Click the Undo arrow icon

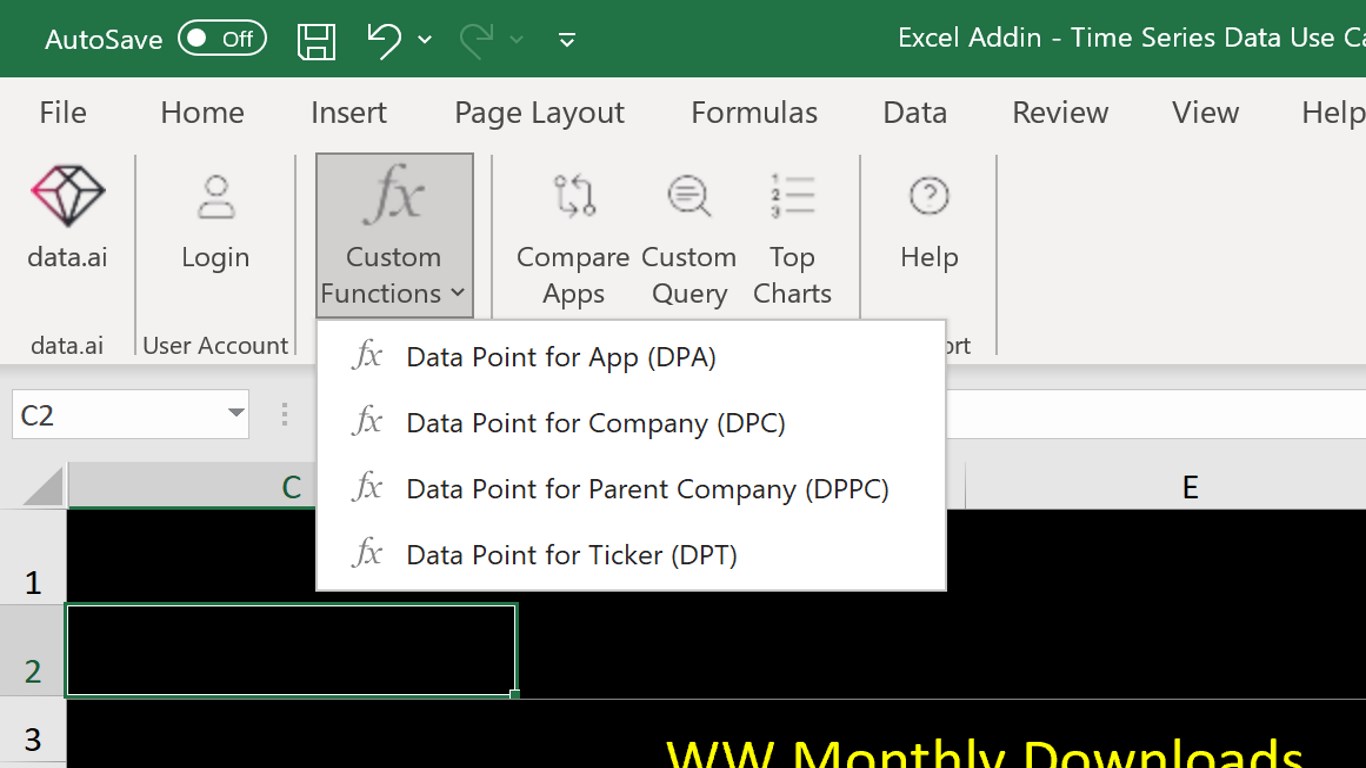point(384,39)
